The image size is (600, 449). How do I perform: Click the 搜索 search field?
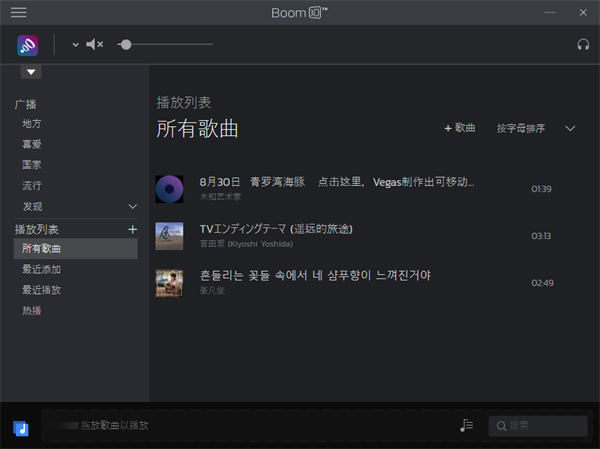(538, 426)
